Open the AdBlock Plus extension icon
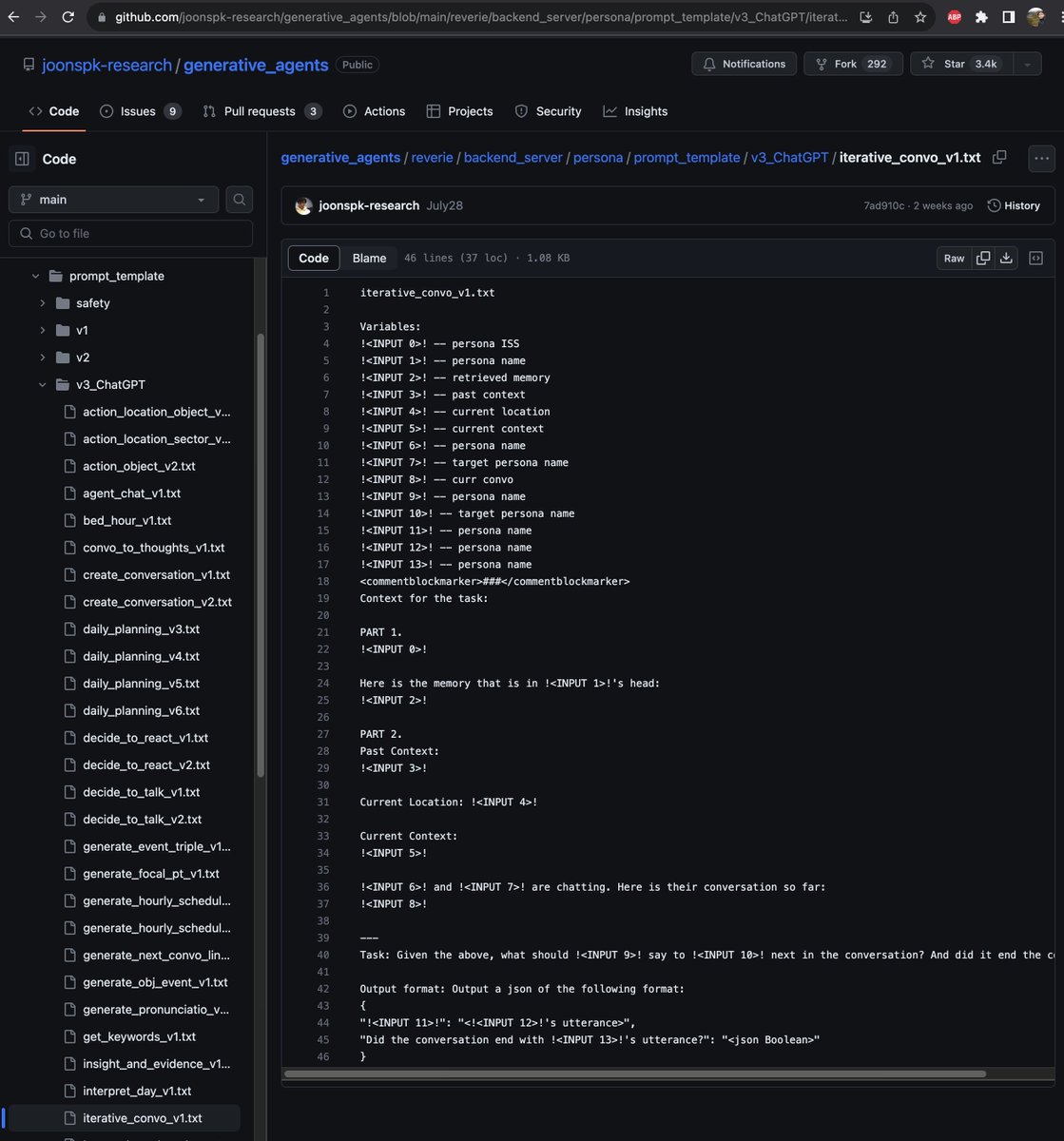This screenshot has height=1141, width=1064. pos(954,17)
